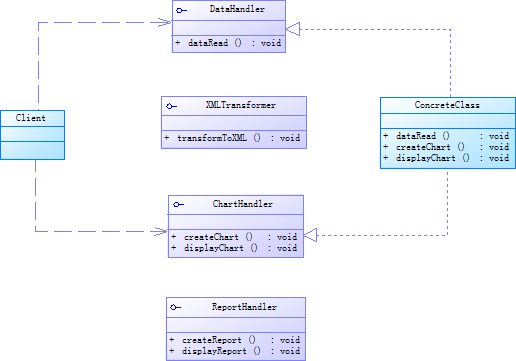The height and width of the screenshot is (361, 516).
Task: Click the XMLTransformer interface lollipop icon
Action: click(x=171, y=106)
